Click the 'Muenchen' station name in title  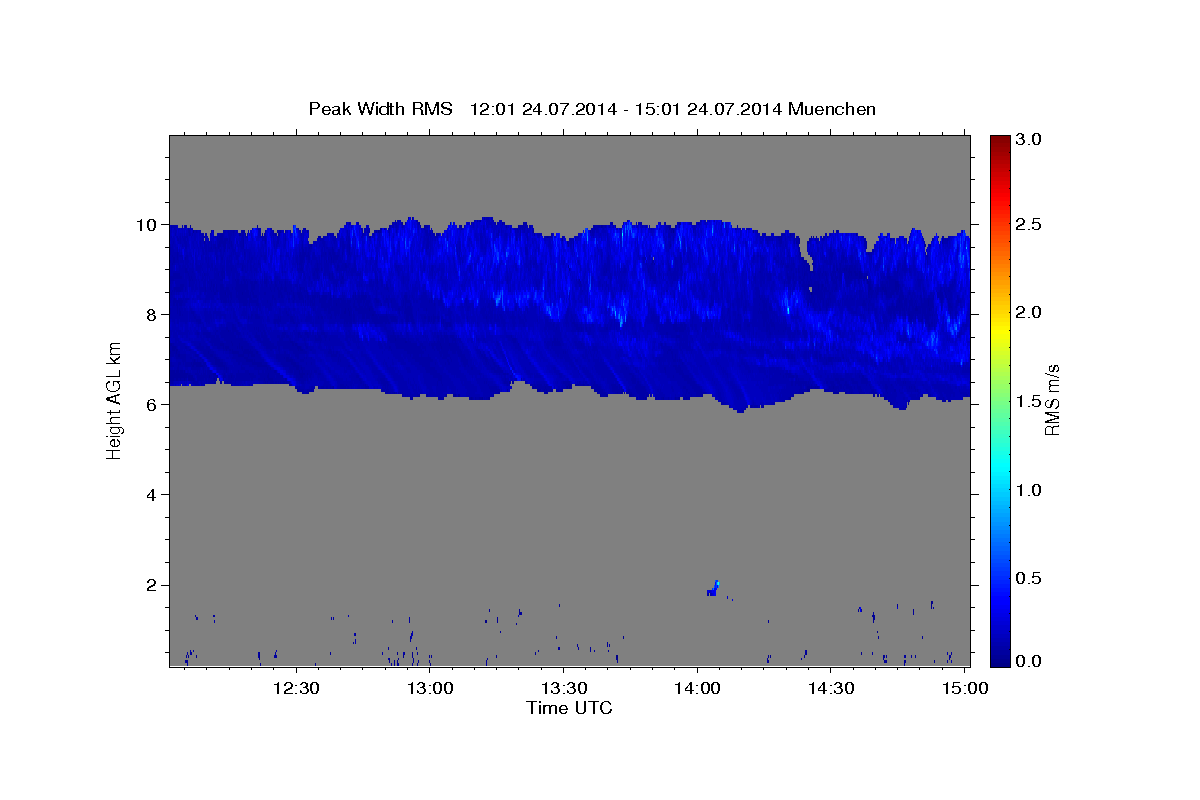coord(832,108)
